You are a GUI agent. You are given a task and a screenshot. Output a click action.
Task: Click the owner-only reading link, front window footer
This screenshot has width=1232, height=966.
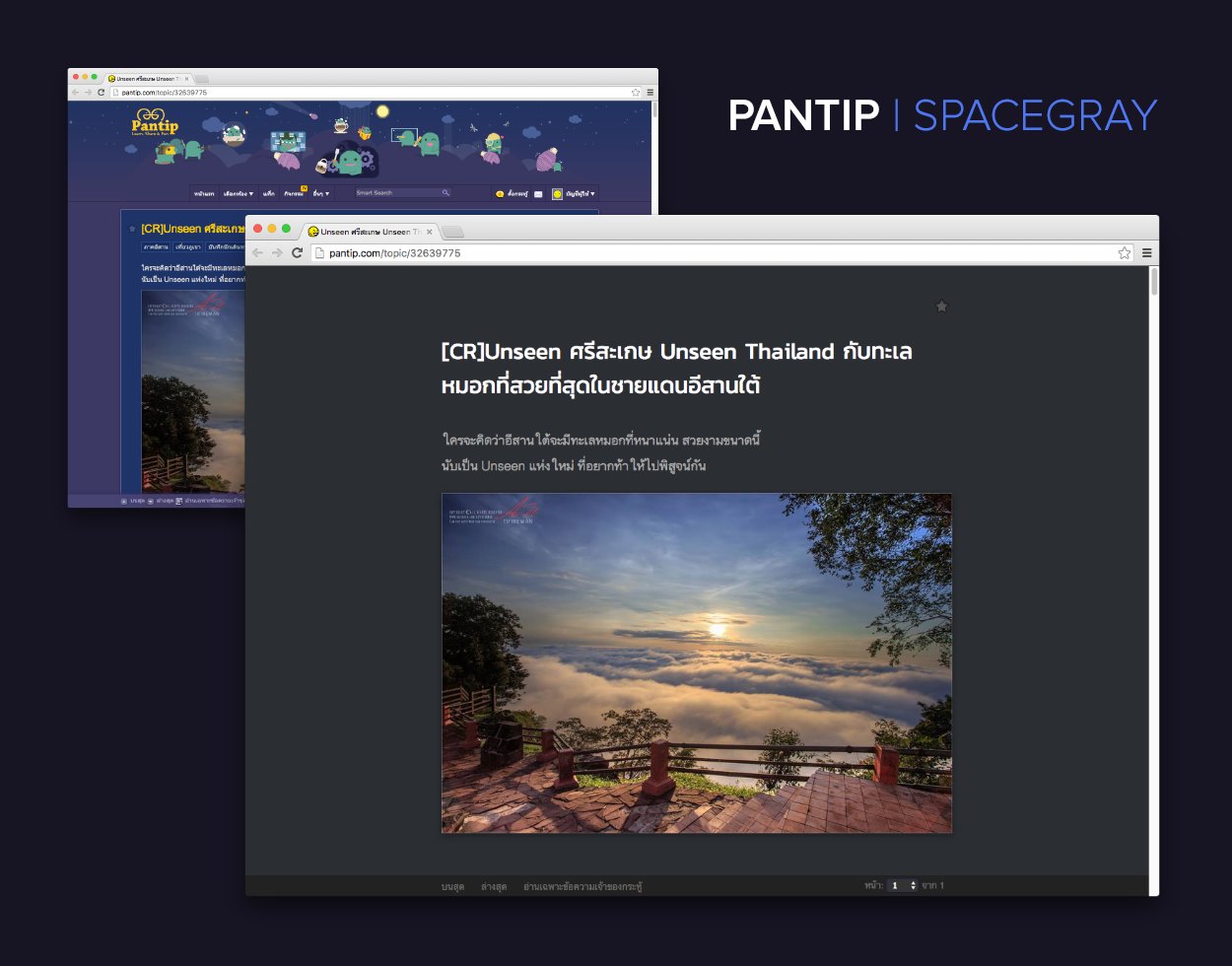[582, 886]
